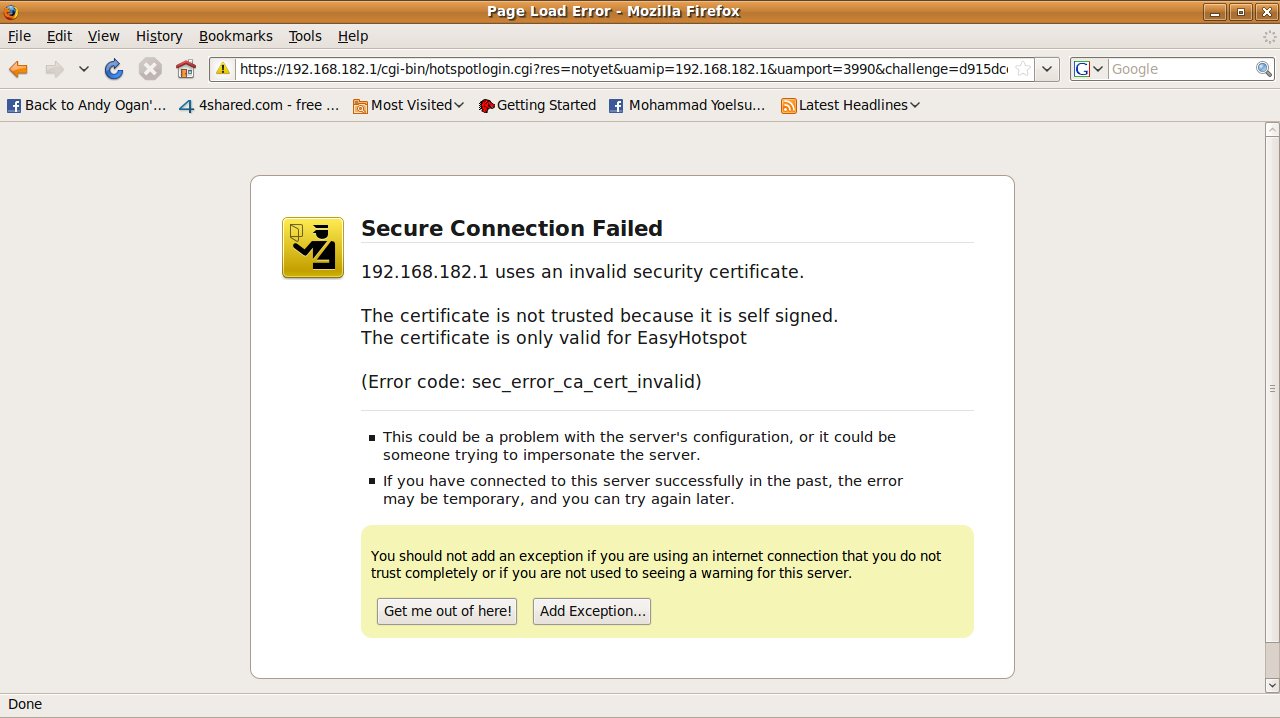Click the warning site identity icon
This screenshot has height=718, width=1280.
pyautogui.click(x=222, y=69)
